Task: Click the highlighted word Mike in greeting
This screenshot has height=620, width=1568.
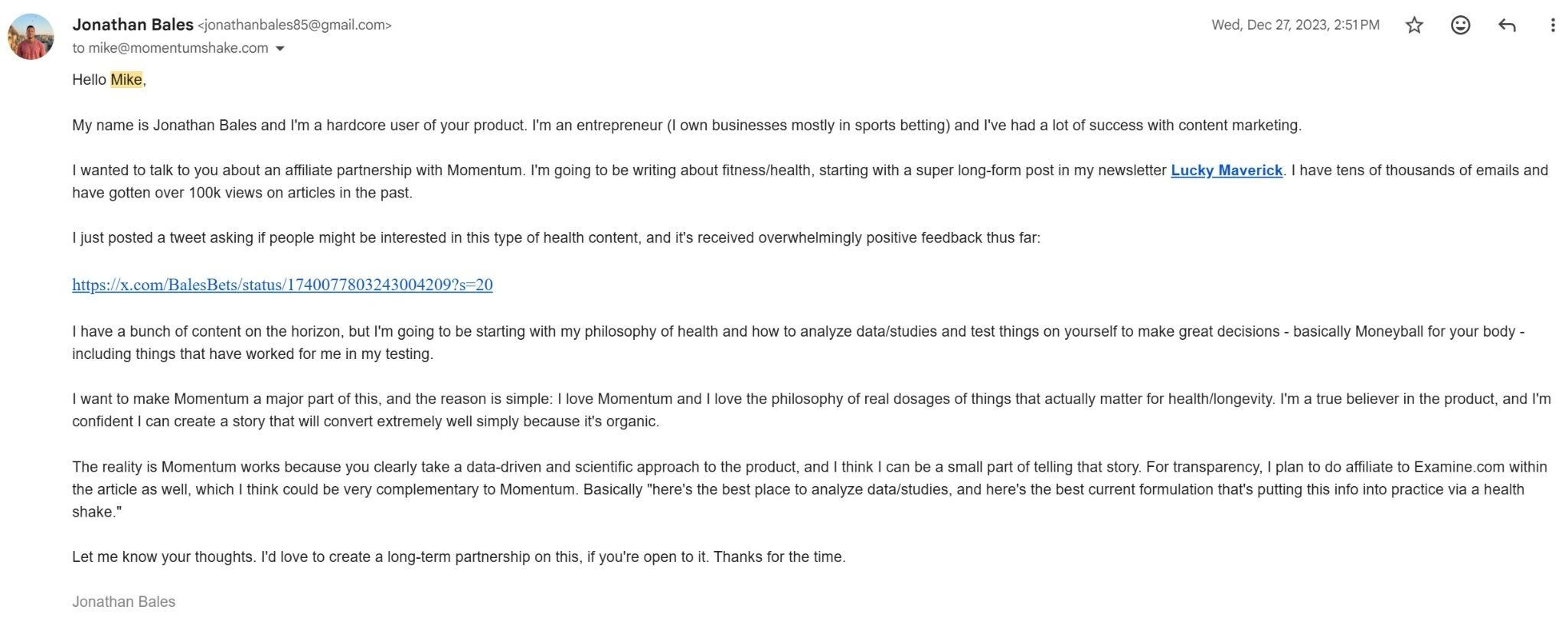Action: click(126, 80)
